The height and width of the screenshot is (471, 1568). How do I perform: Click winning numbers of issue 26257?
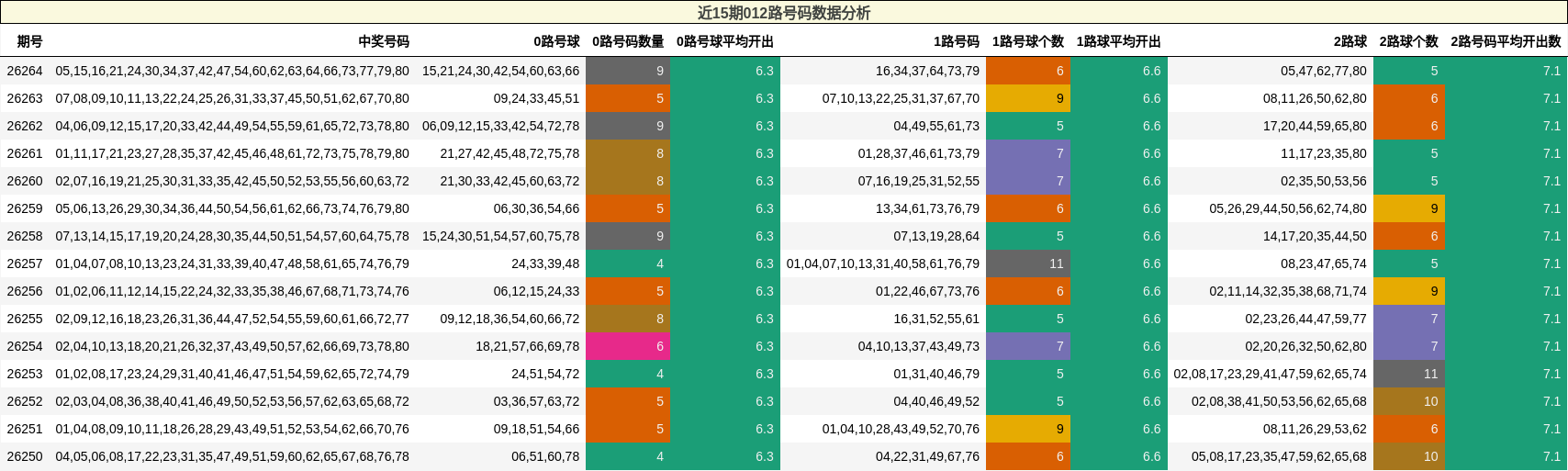click(x=232, y=264)
